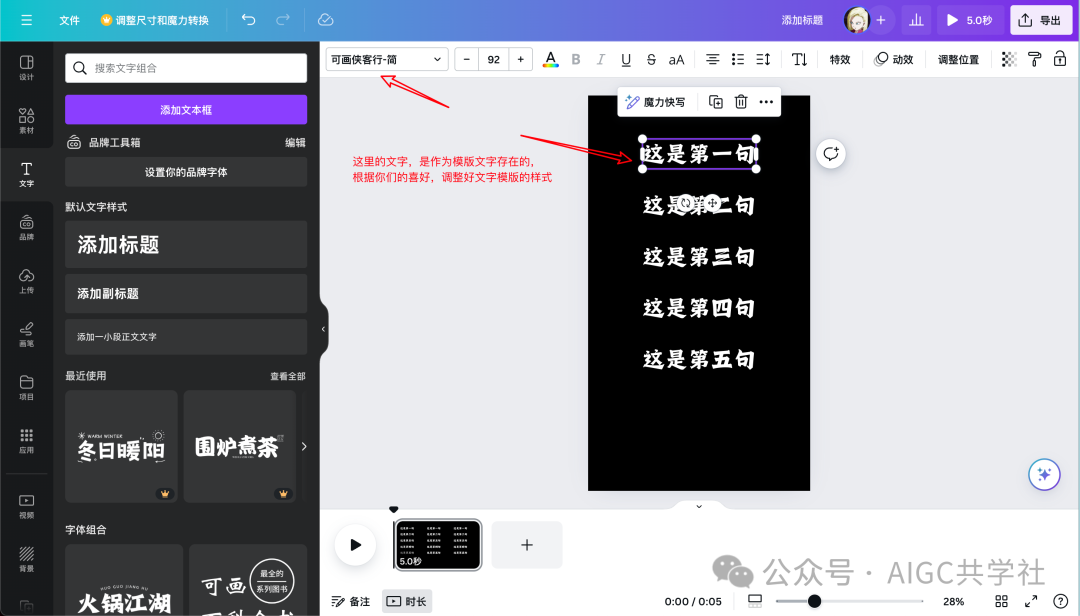
Task: Open the 可画侠客行-简 font dropdown
Action: click(387, 59)
